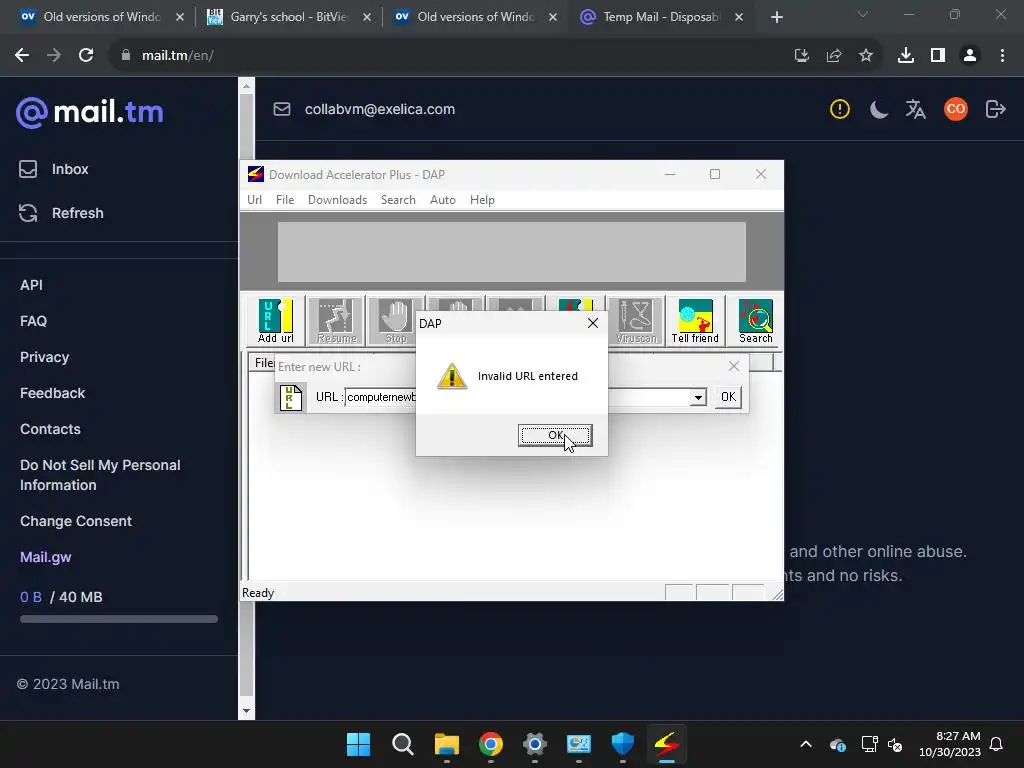
Task: Show hidden system tray icons chevron
Action: point(806,744)
